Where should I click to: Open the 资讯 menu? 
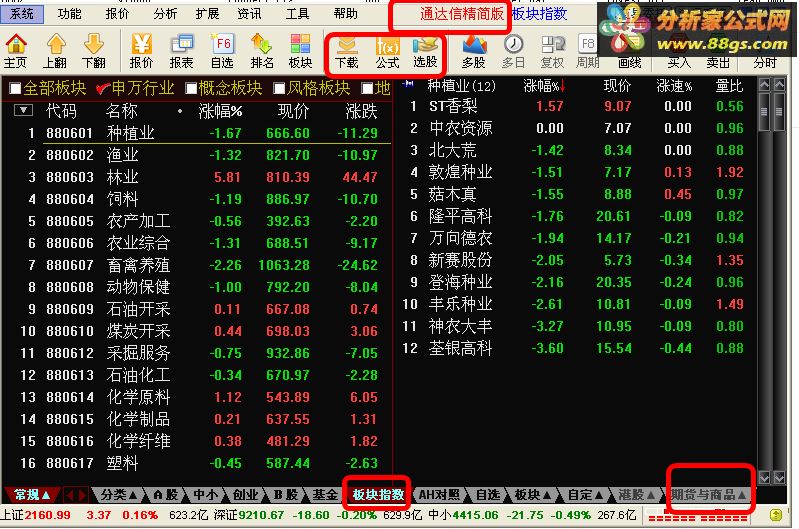[249, 14]
